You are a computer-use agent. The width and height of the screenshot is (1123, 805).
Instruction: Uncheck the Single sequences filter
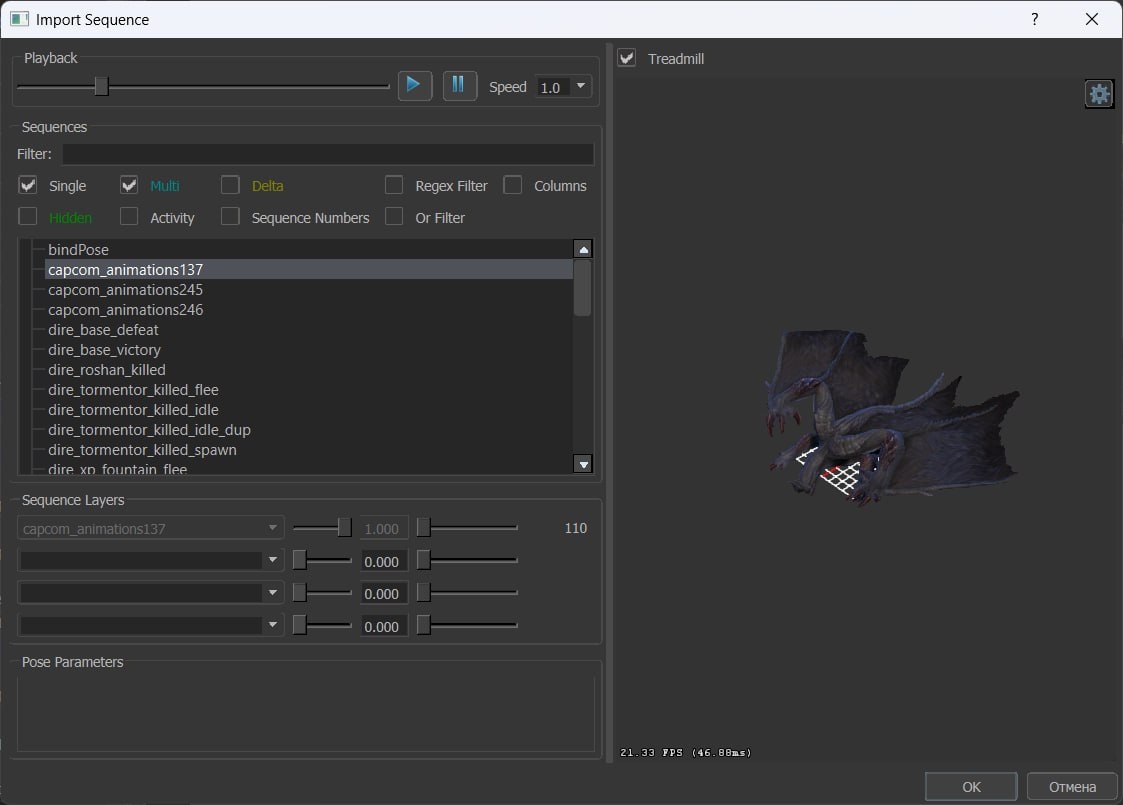click(28, 185)
